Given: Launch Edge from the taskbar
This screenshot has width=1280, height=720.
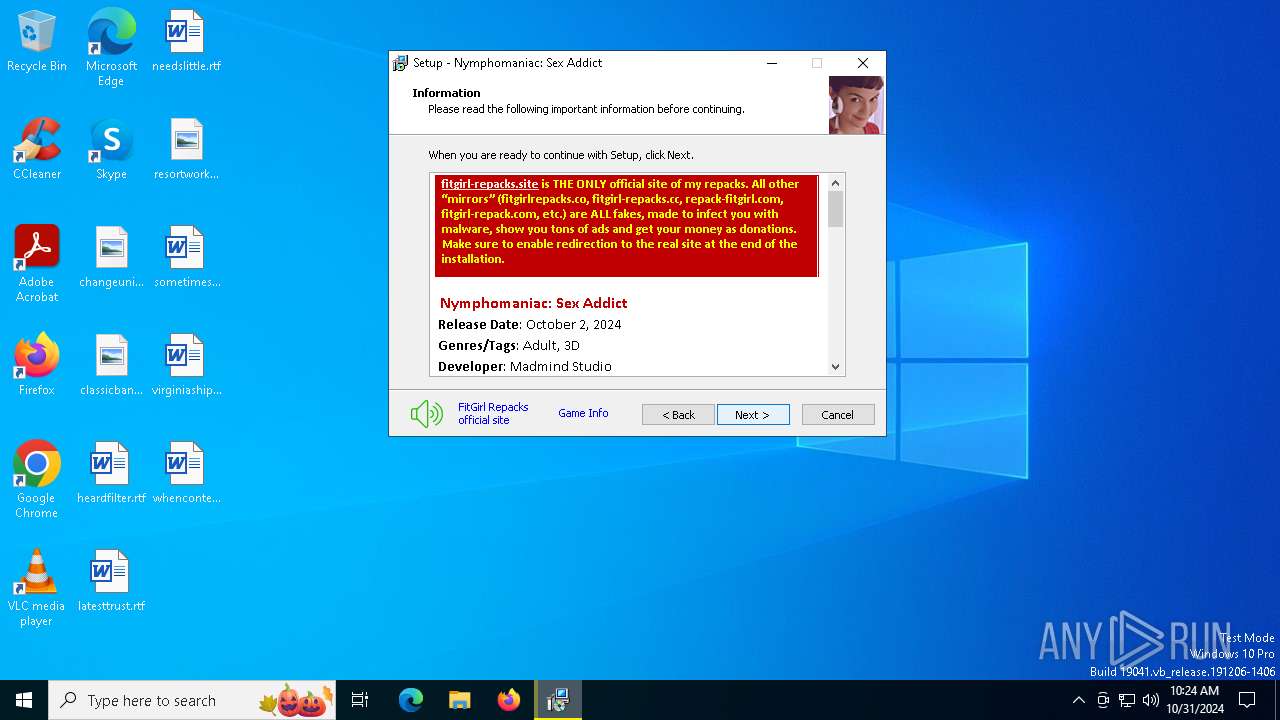Looking at the screenshot, I should [411, 700].
